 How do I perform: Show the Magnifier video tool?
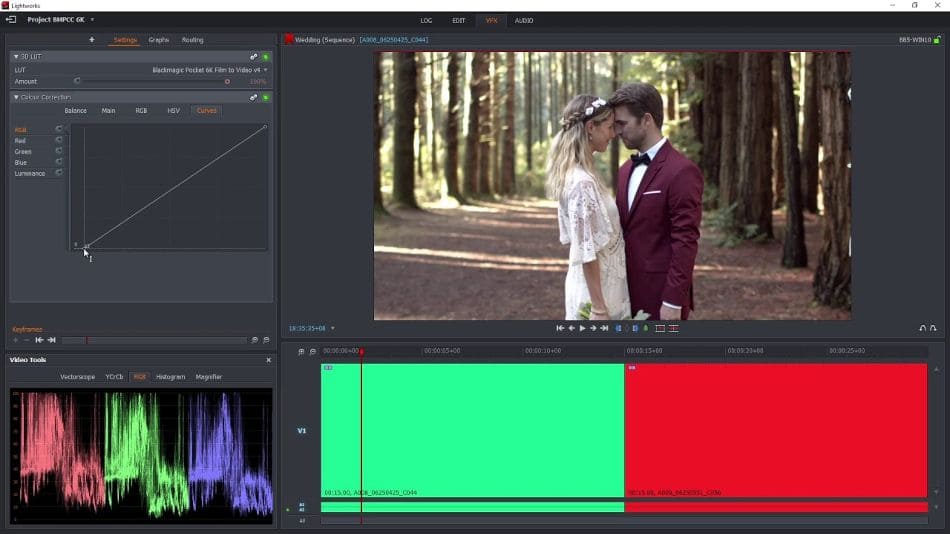[x=208, y=376]
